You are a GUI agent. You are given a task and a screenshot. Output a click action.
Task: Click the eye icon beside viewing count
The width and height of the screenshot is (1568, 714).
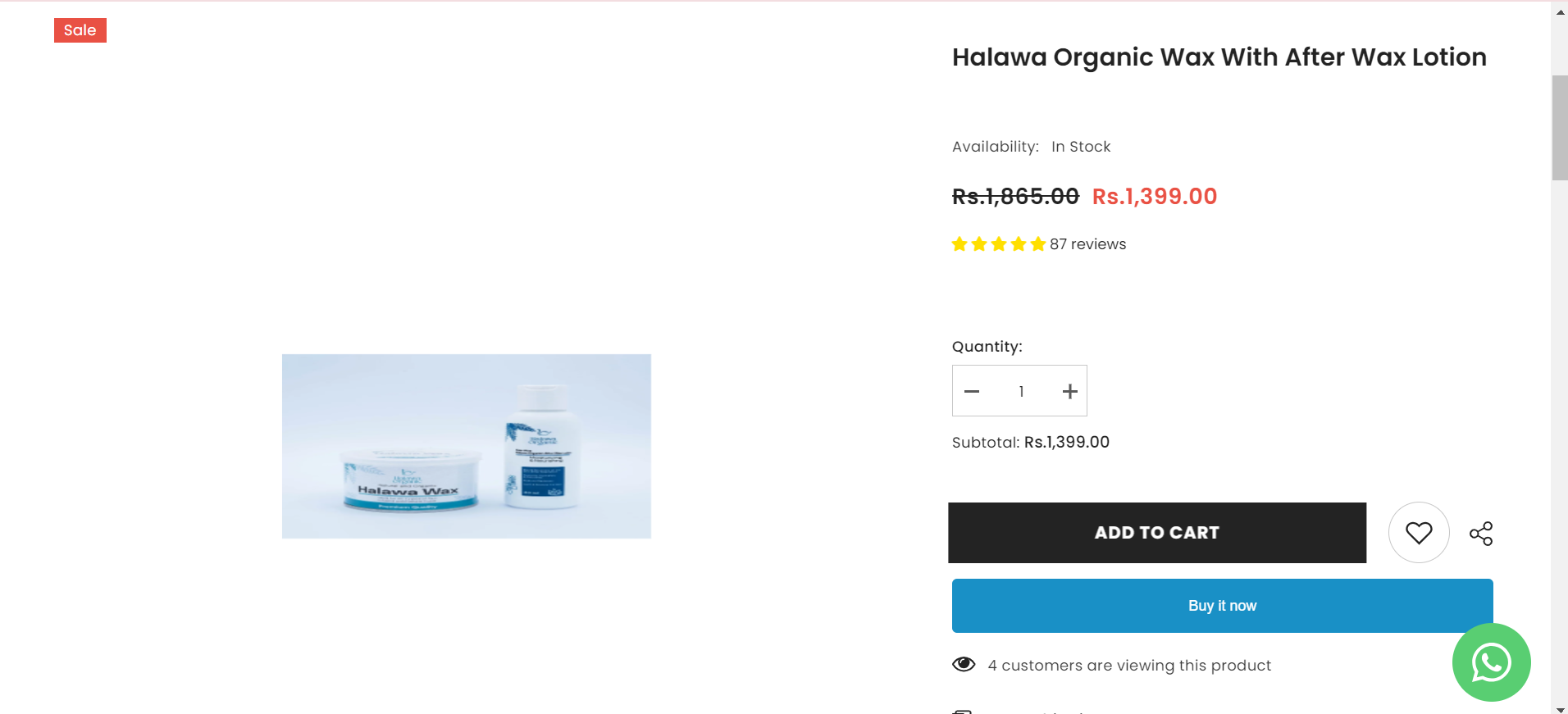click(x=964, y=665)
